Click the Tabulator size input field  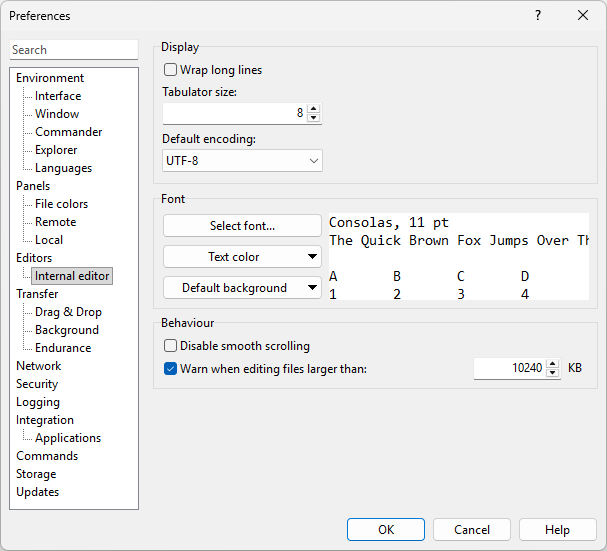point(235,113)
